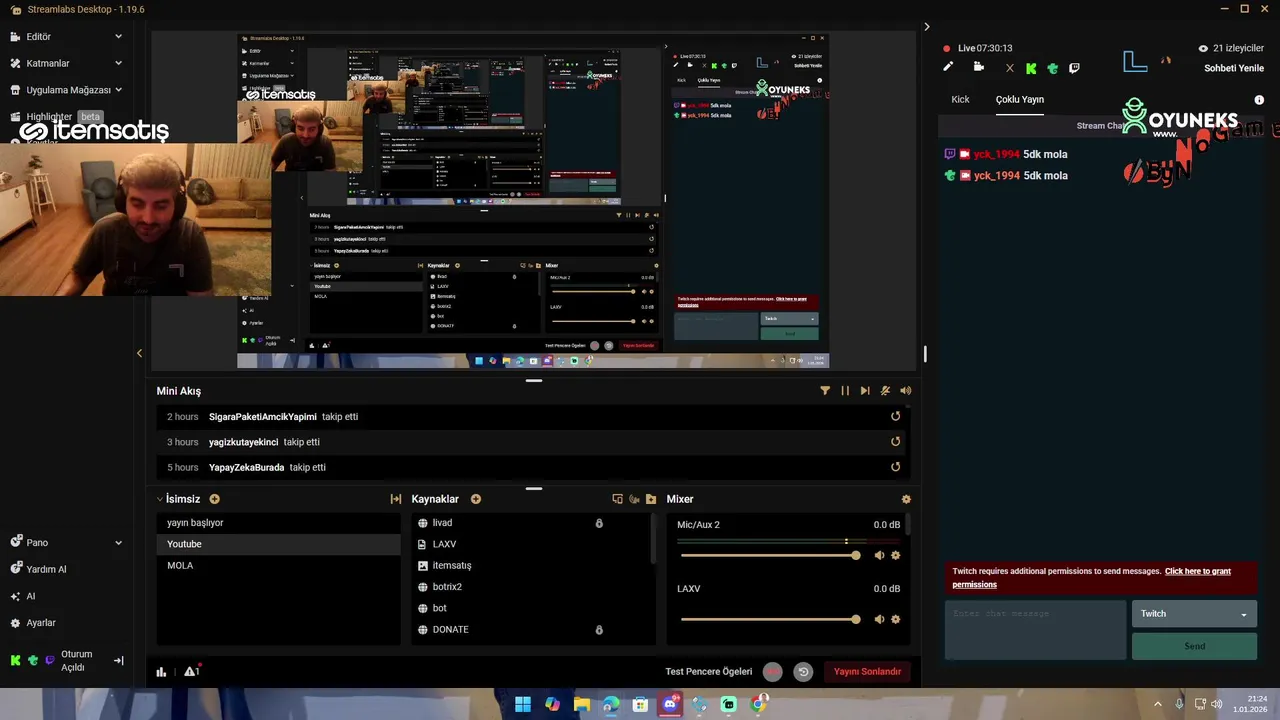Viewport: 1280px width, 720px height.
Task: Open Mic/Aux 2 source settings gear
Action: pyautogui.click(x=895, y=555)
